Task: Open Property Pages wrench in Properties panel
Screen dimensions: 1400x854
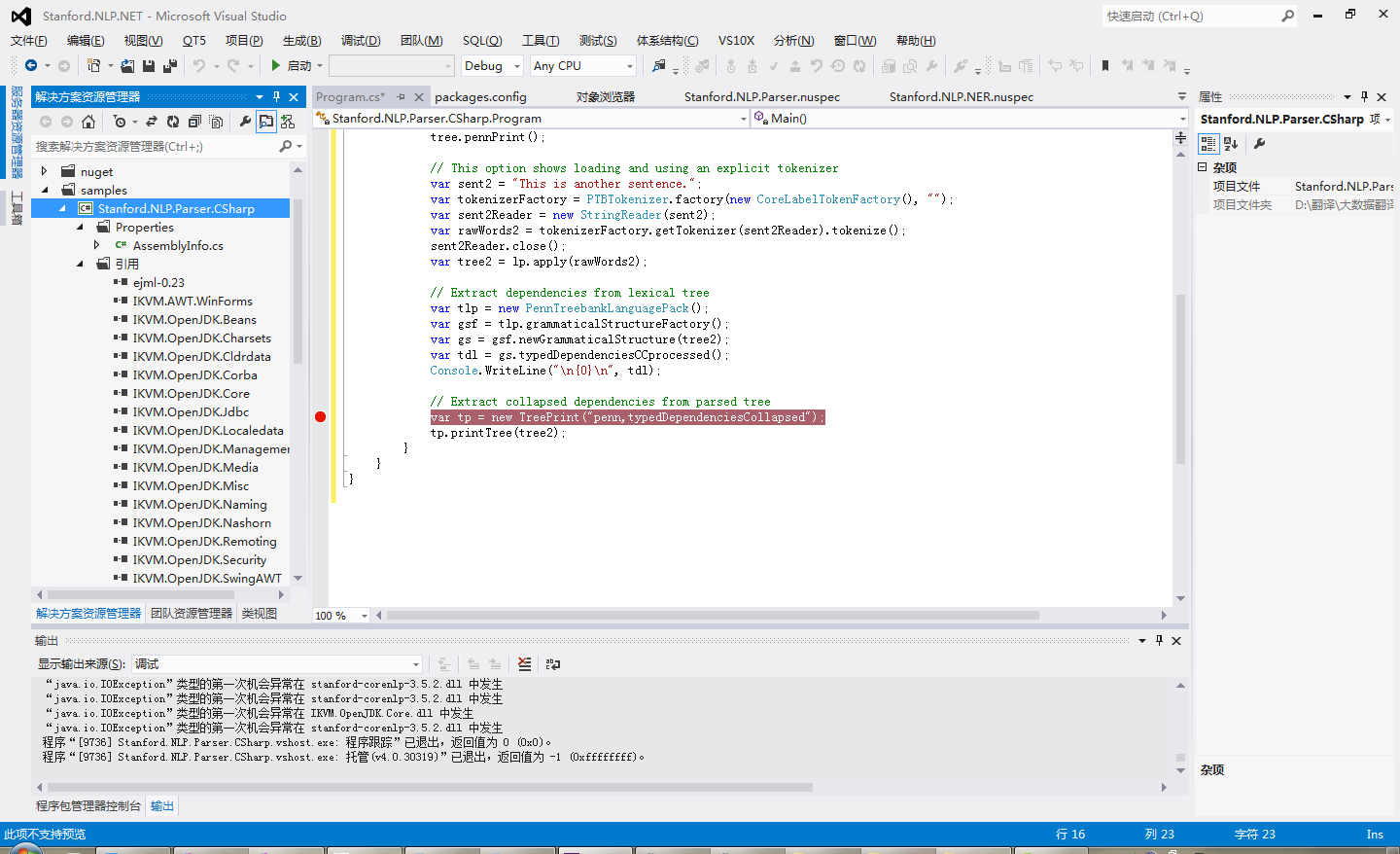Action: (1259, 143)
